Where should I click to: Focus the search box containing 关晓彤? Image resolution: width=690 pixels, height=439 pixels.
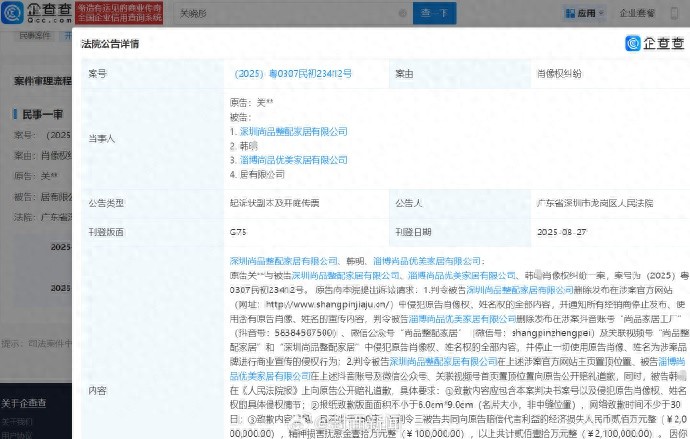coord(292,13)
